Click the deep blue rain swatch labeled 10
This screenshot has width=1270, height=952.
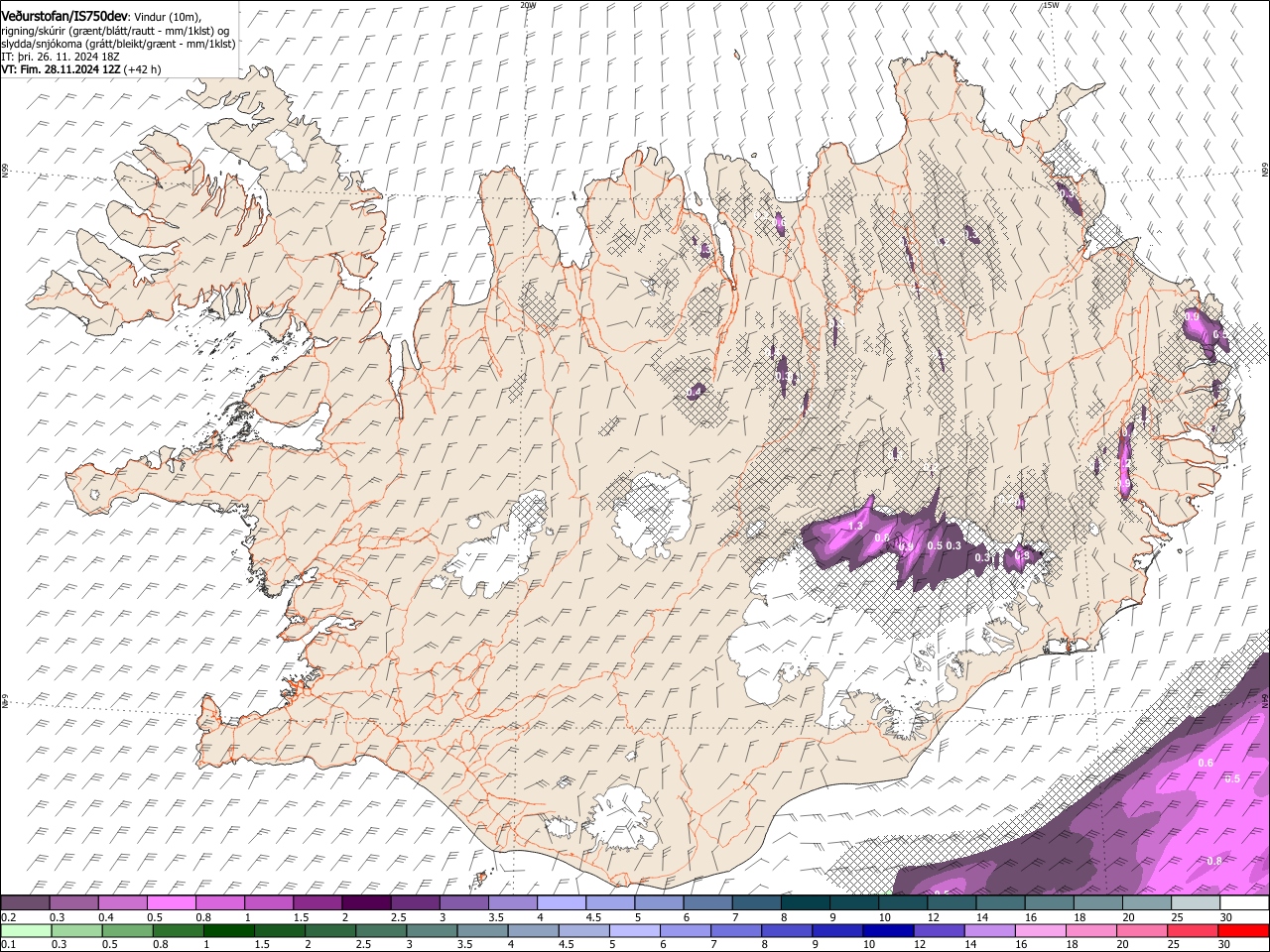889,930
